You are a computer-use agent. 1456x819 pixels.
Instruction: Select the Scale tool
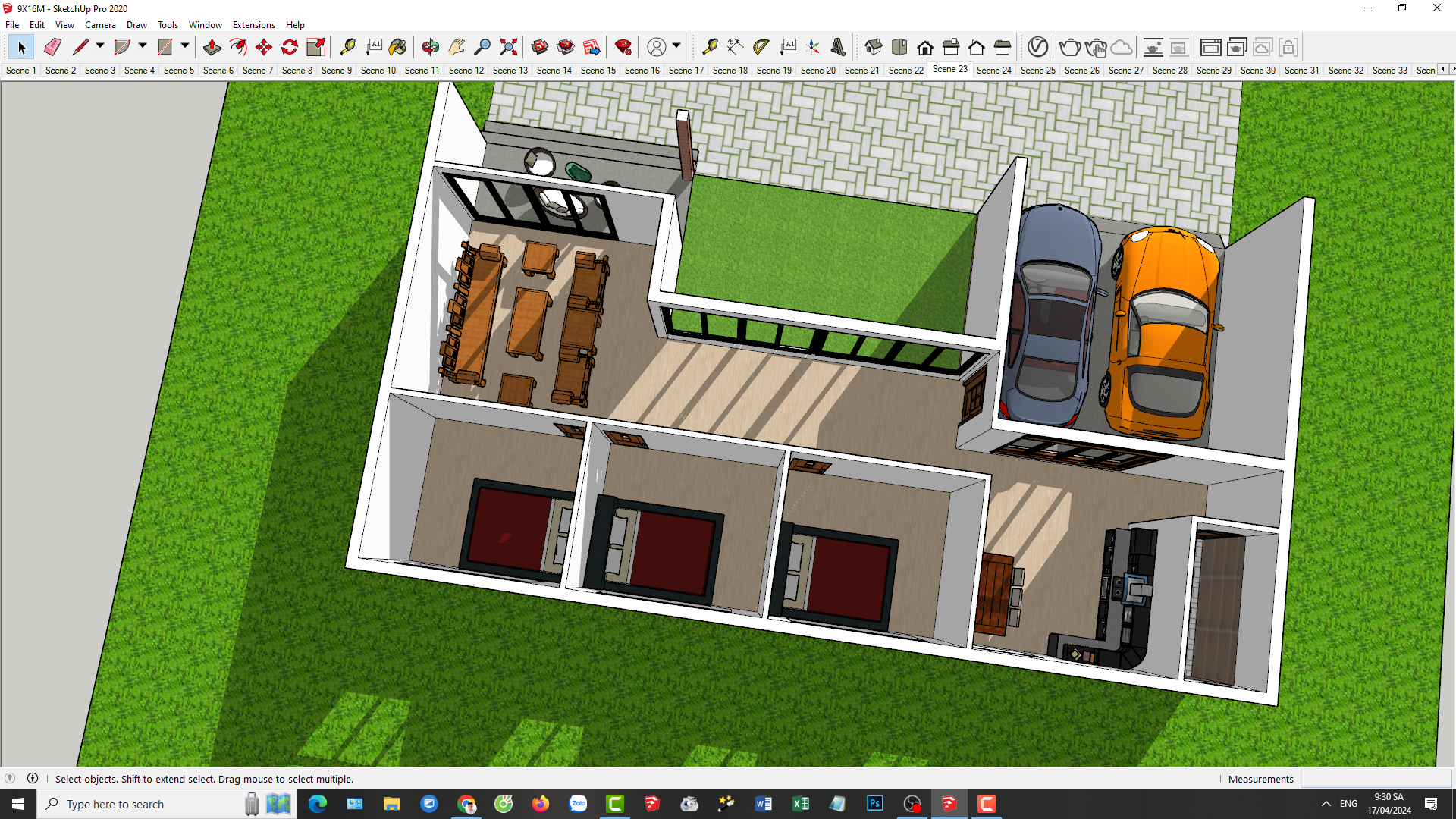click(x=316, y=47)
